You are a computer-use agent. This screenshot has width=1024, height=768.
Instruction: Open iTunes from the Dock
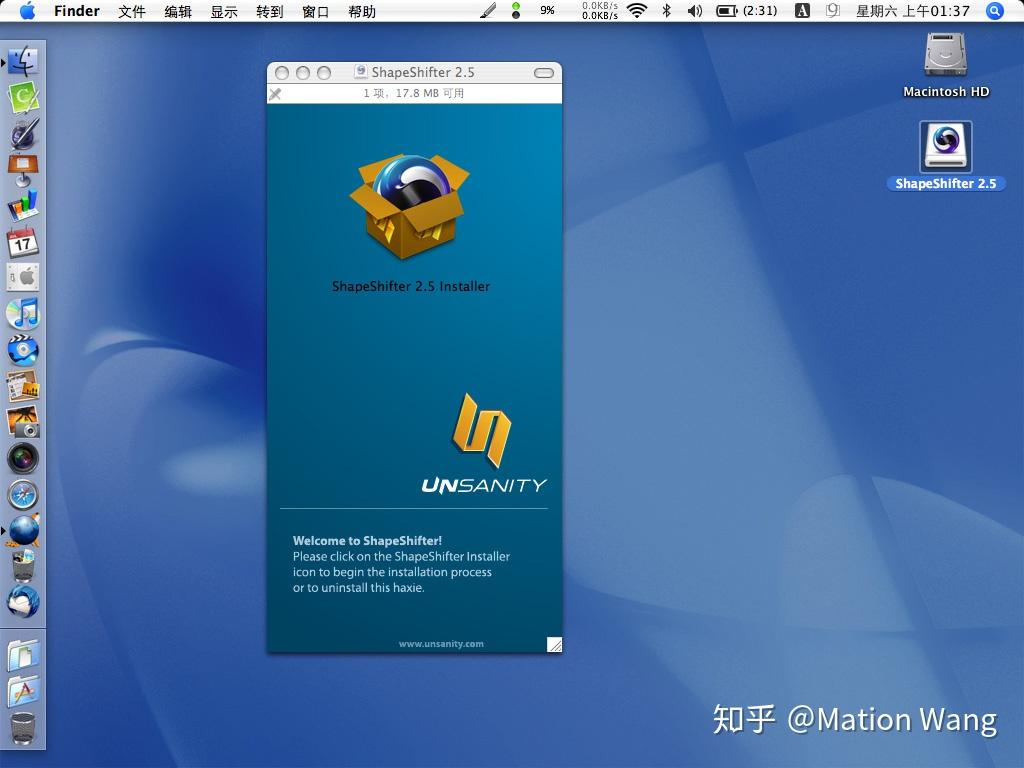[22, 313]
